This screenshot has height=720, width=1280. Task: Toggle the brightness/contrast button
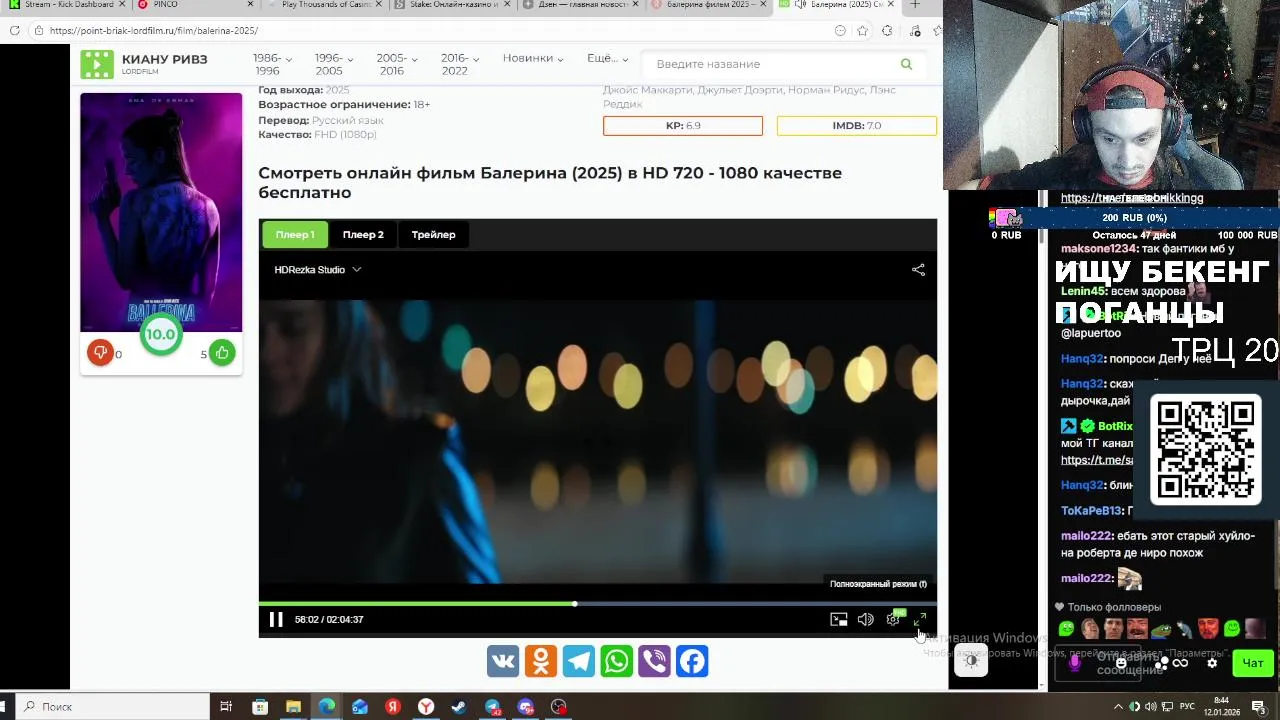(971, 661)
